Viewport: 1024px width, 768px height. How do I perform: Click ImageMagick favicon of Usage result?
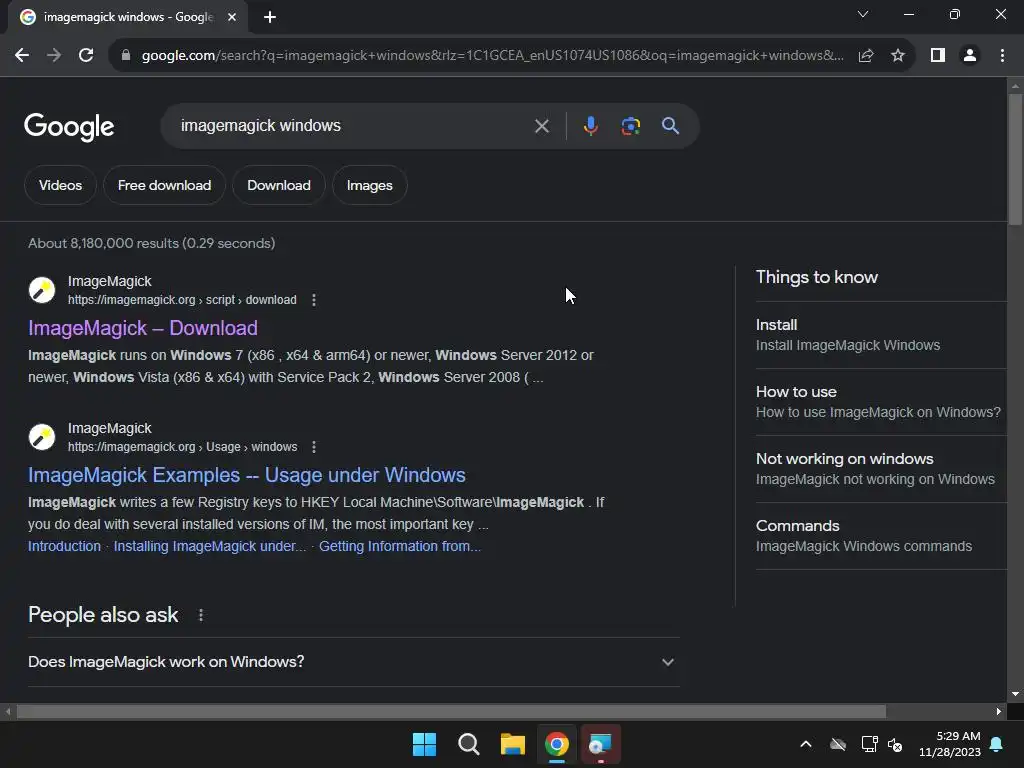pos(42,437)
